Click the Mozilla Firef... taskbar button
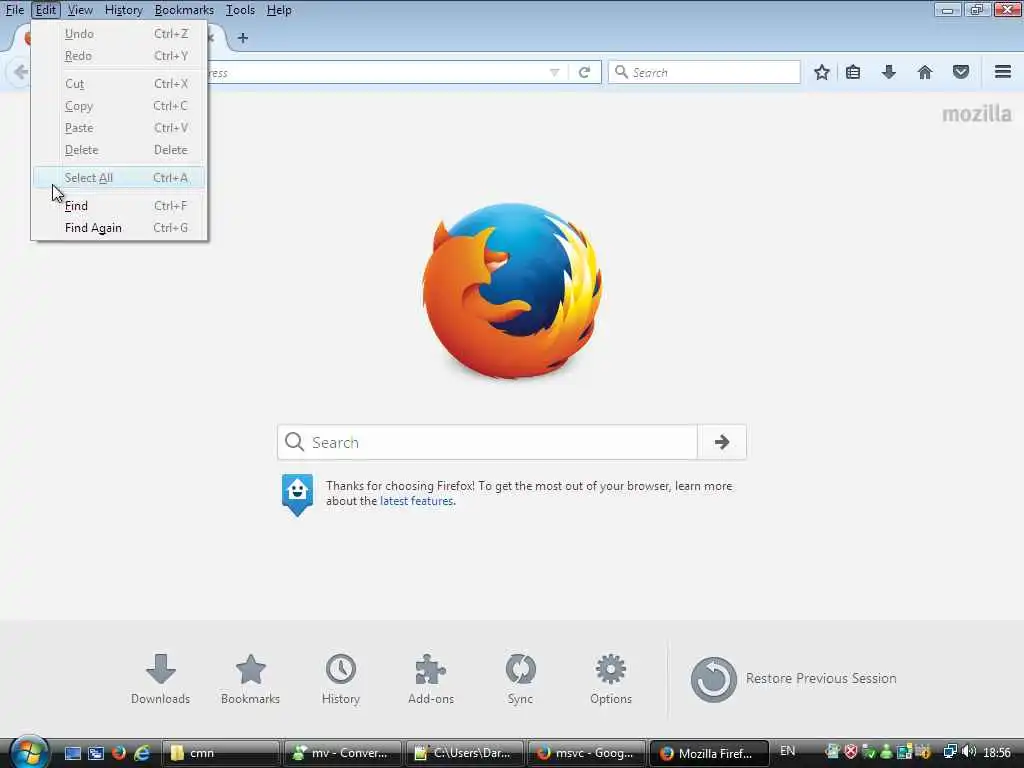 pyautogui.click(x=709, y=753)
